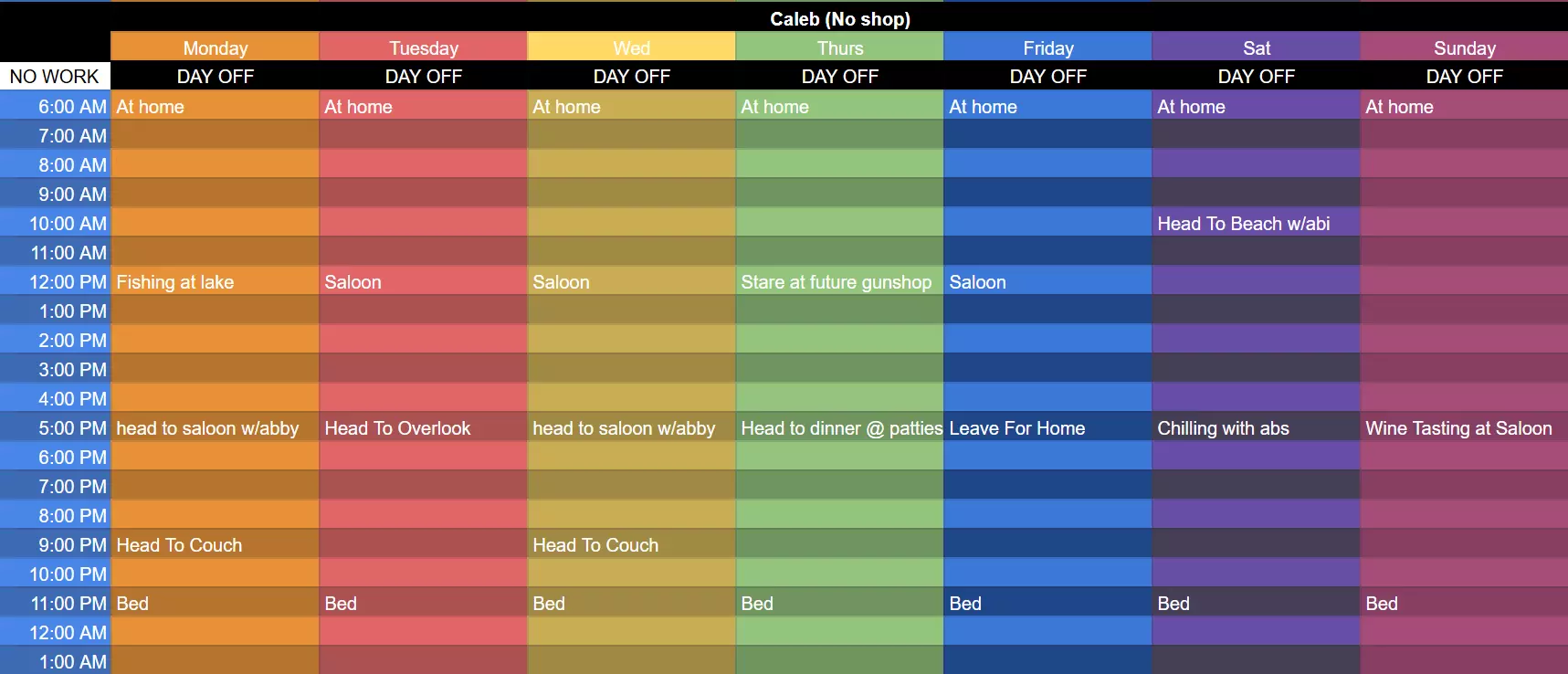Click Wednesday's Head To Couch cell
This screenshot has width=1568, height=674.
[x=631, y=545]
